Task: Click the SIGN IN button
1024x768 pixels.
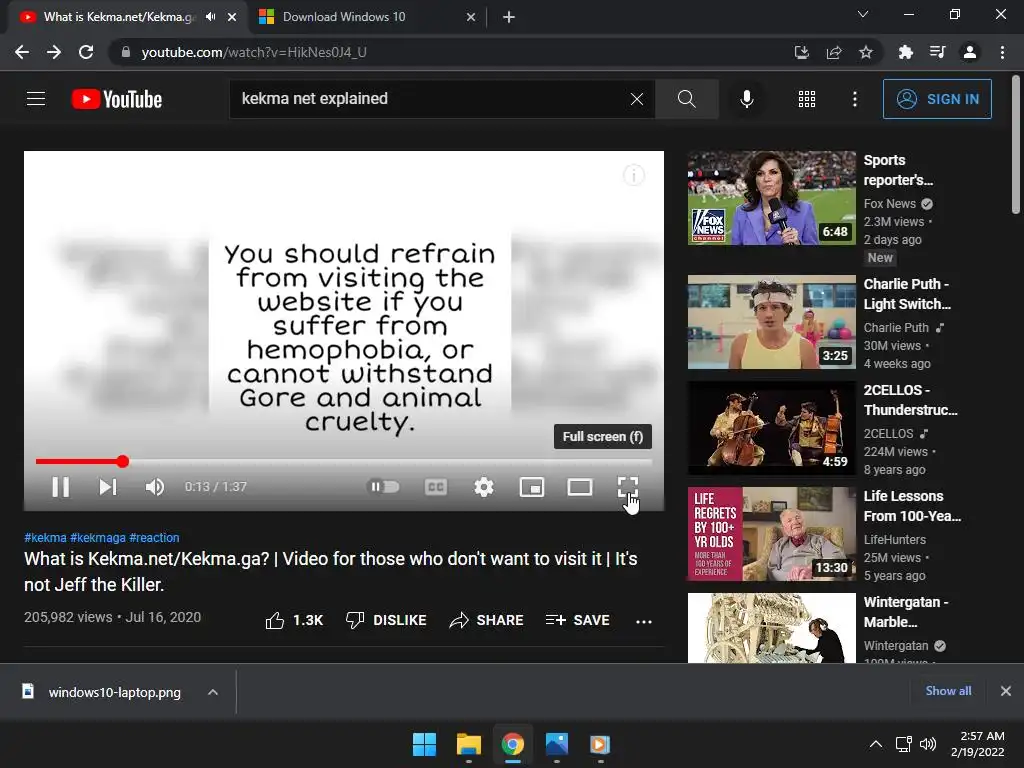Action: tap(937, 99)
